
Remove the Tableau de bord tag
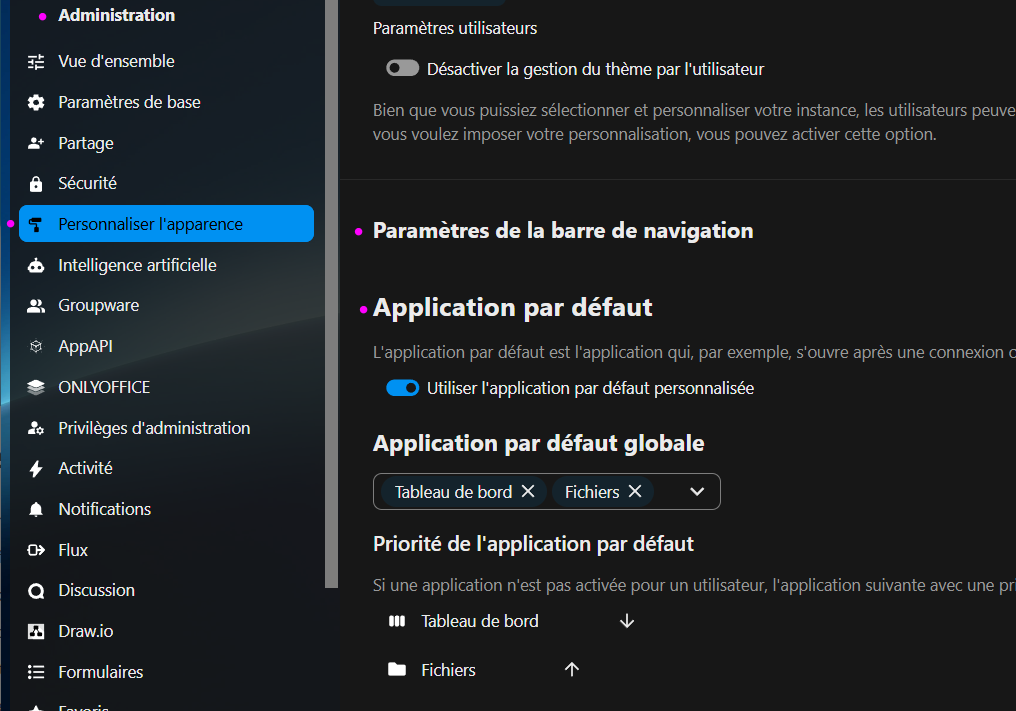pos(528,492)
